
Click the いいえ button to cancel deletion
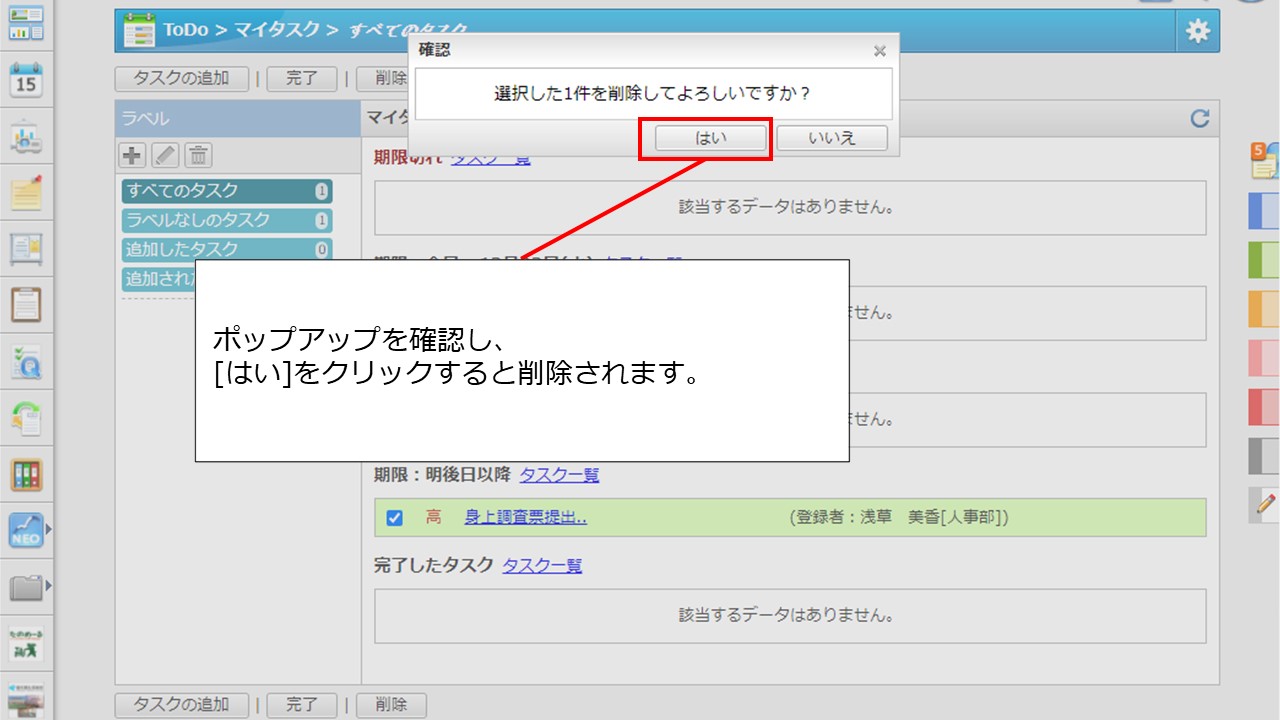click(831, 139)
